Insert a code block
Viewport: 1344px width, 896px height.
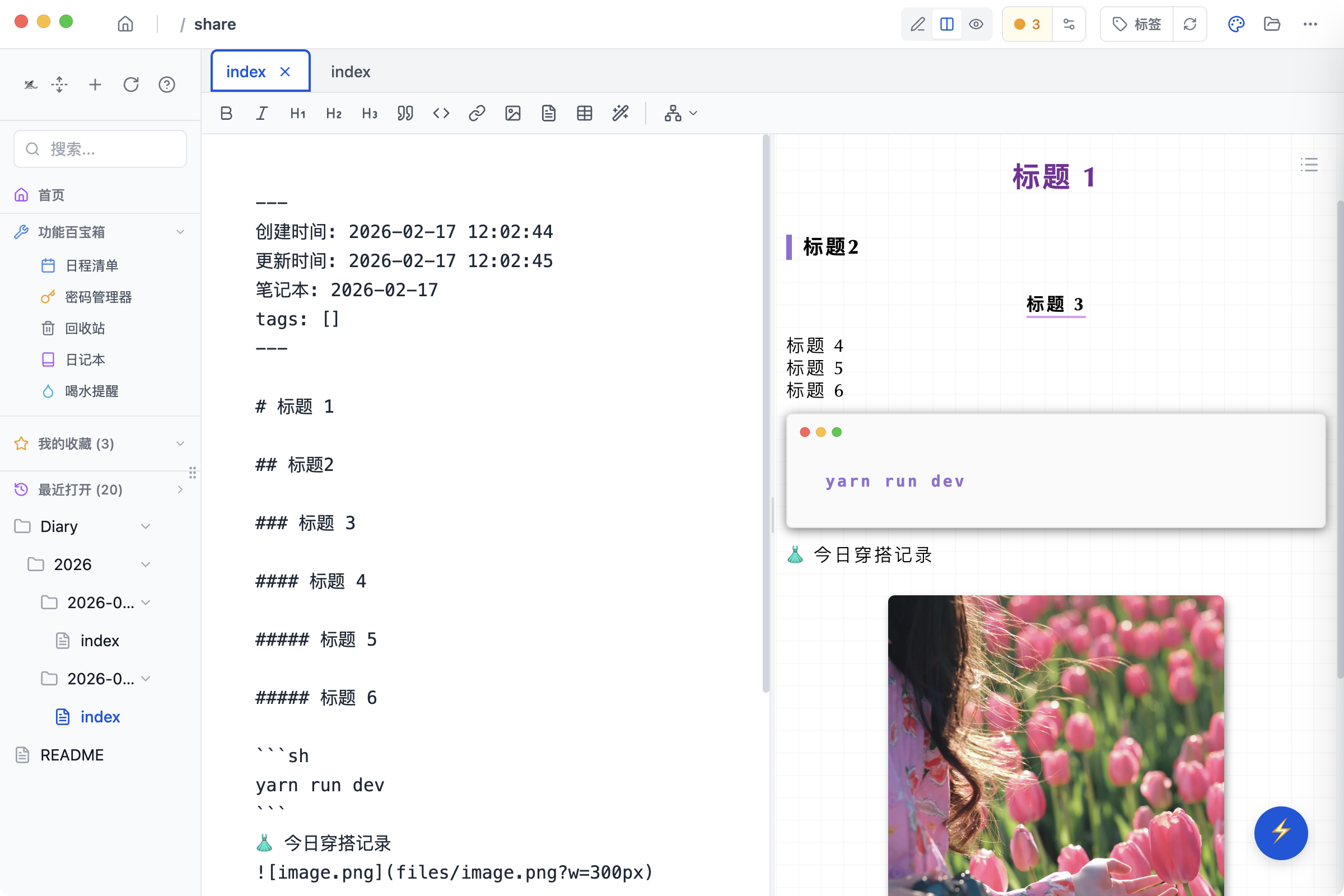tap(441, 113)
